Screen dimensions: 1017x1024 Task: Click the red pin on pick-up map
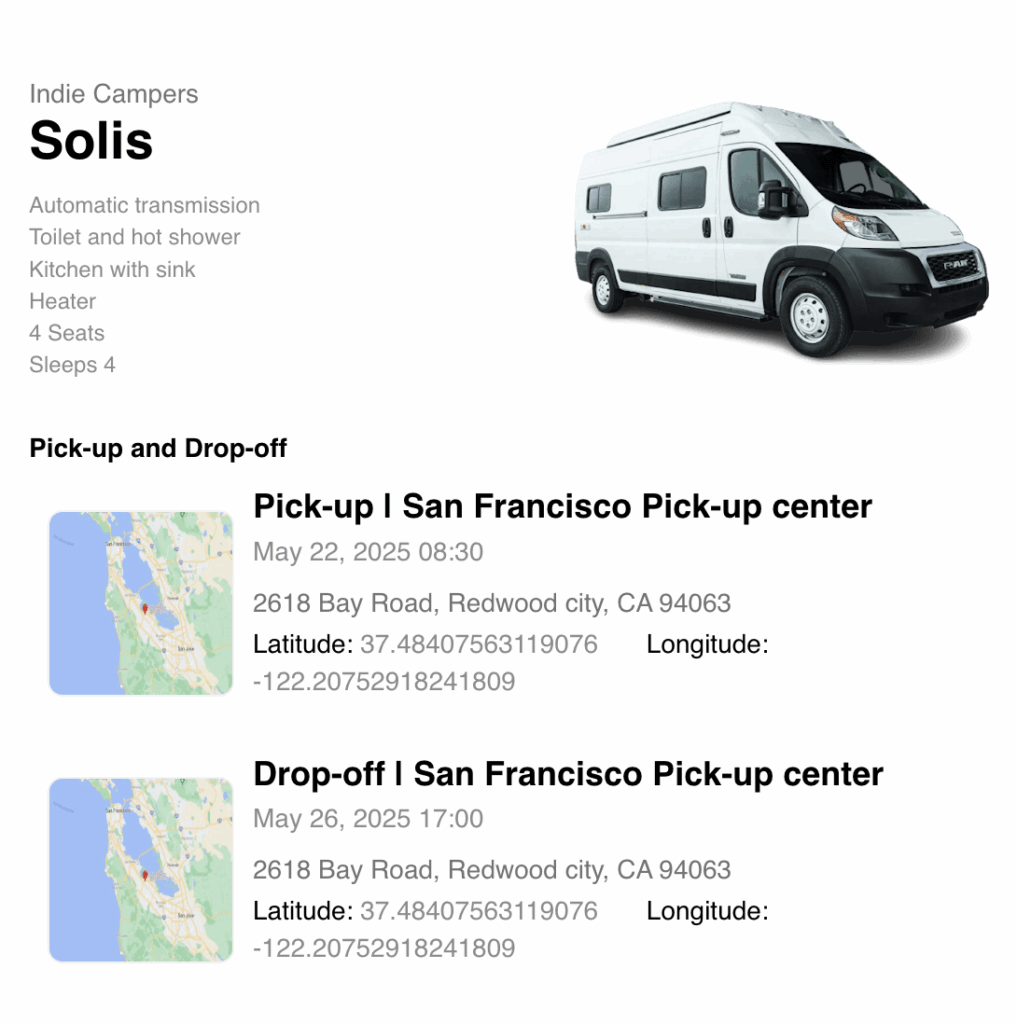[145, 609]
